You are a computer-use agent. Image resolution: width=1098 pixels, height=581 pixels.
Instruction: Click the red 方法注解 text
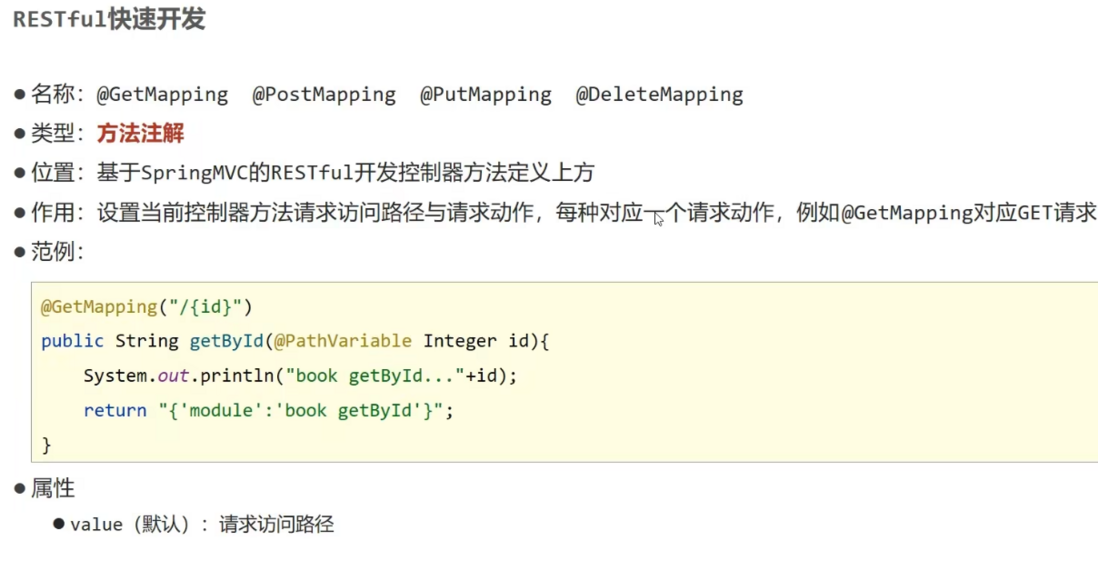pyautogui.click(x=140, y=133)
